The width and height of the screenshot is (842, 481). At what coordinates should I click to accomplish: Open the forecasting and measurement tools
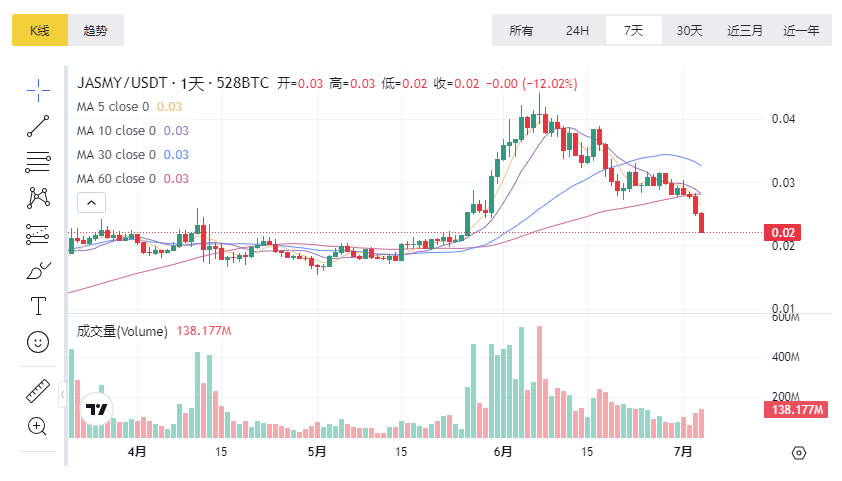38,234
